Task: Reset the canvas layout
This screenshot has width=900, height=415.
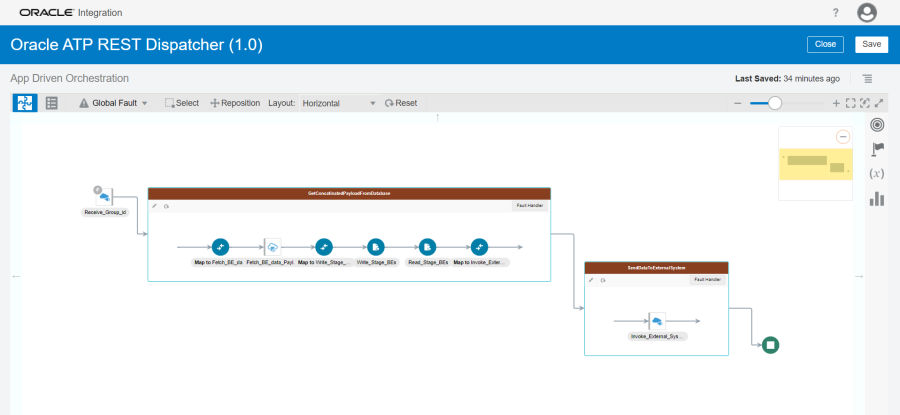Action: pos(401,103)
